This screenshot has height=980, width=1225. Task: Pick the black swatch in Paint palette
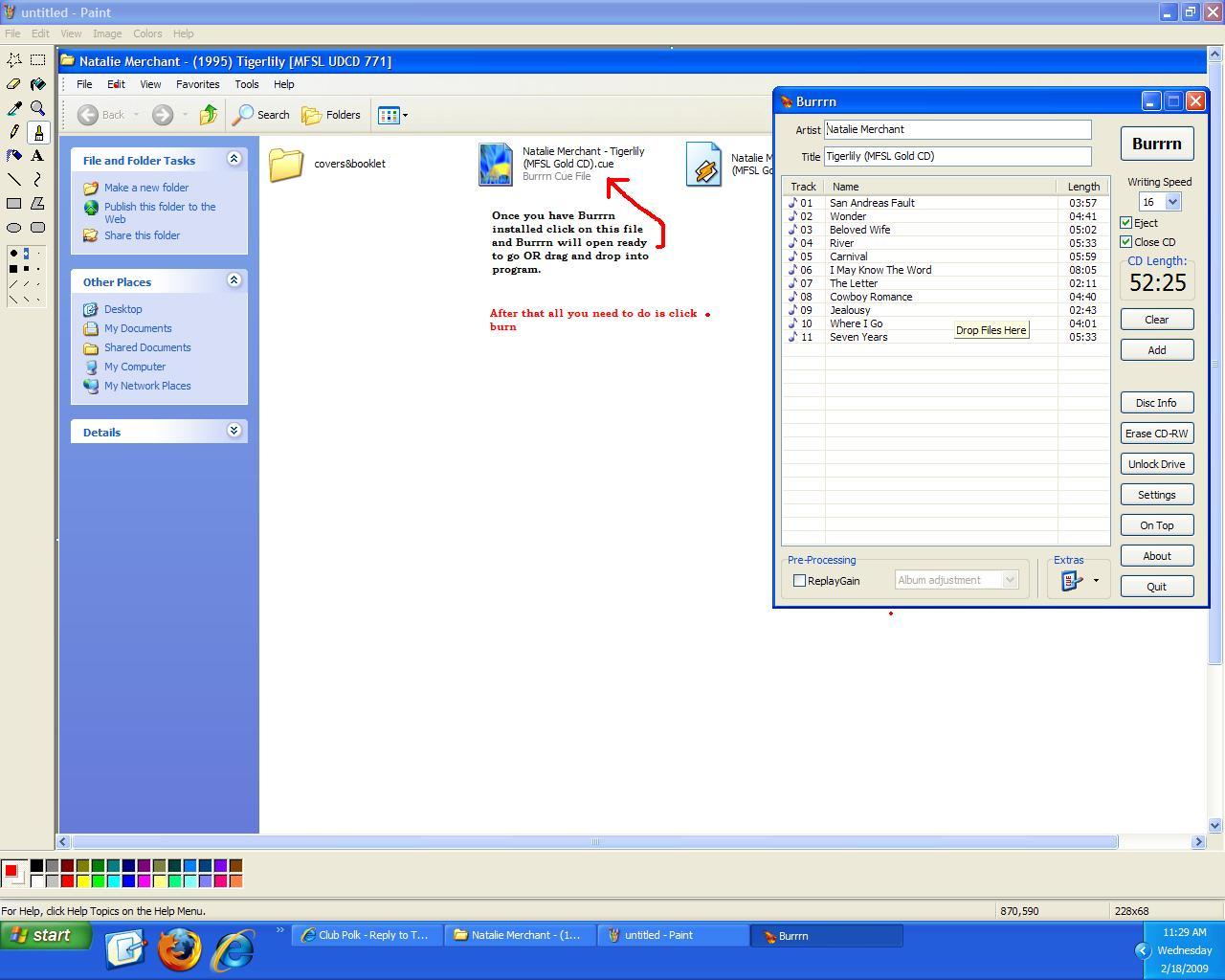point(36,865)
